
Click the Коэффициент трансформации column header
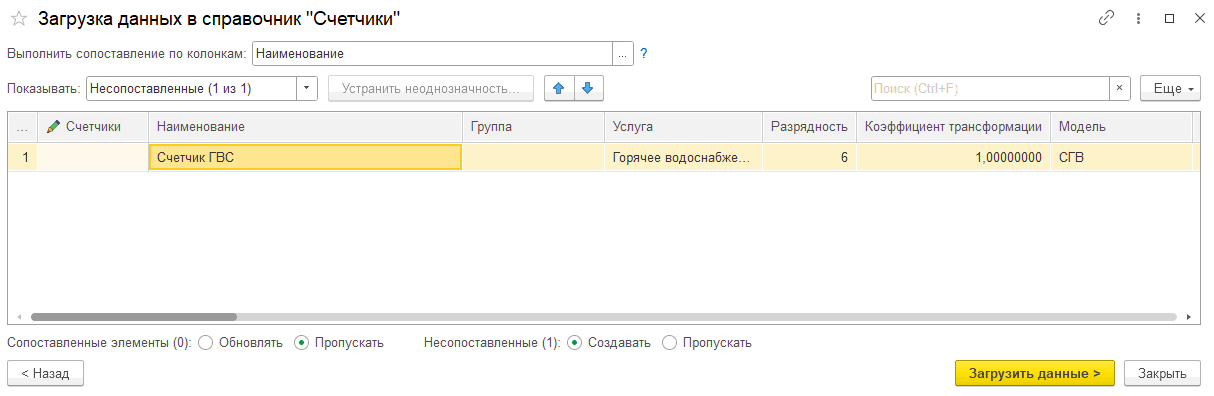pyautogui.click(x=953, y=126)
